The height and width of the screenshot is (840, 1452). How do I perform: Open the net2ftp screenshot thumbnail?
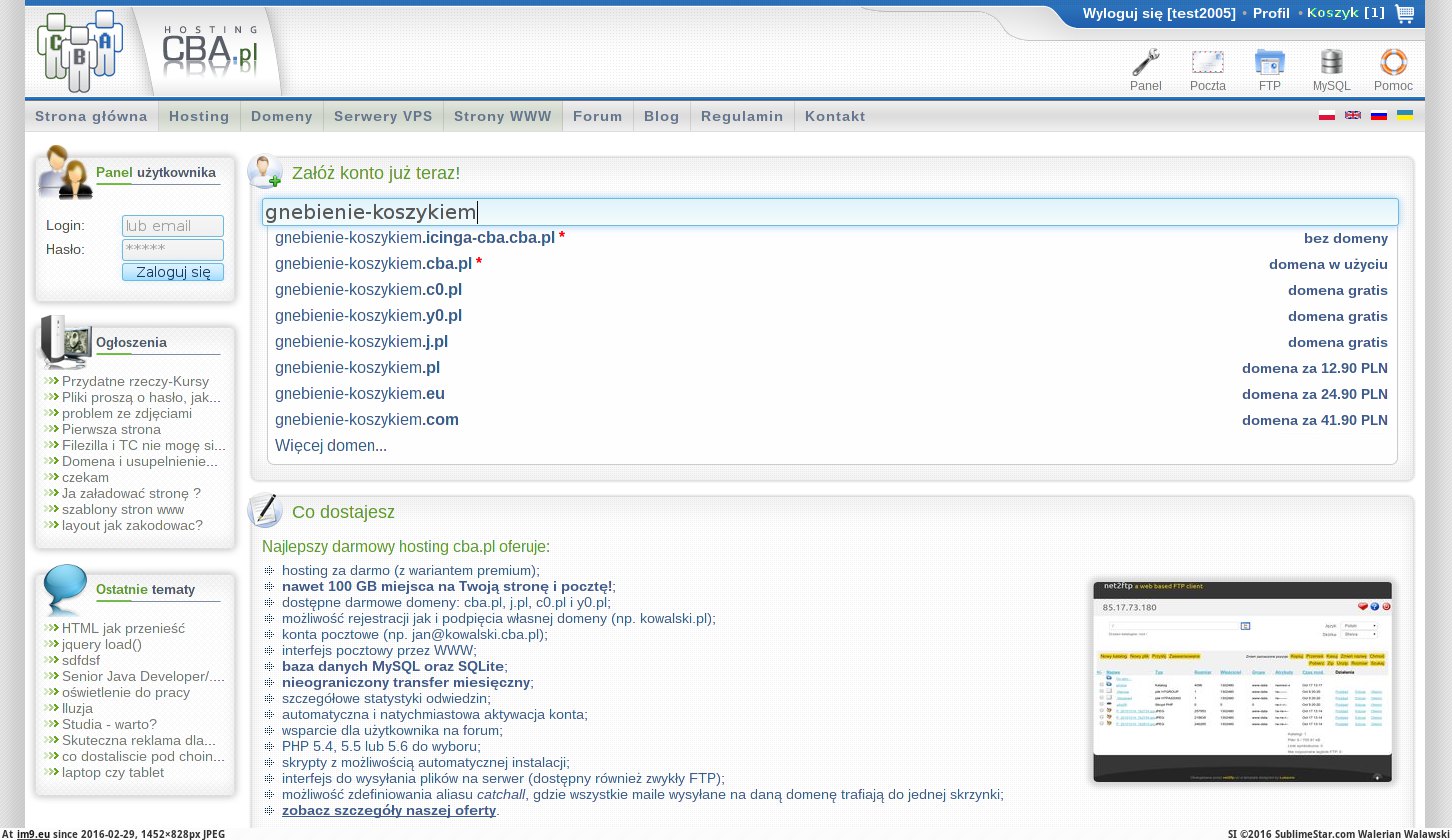1243,681
